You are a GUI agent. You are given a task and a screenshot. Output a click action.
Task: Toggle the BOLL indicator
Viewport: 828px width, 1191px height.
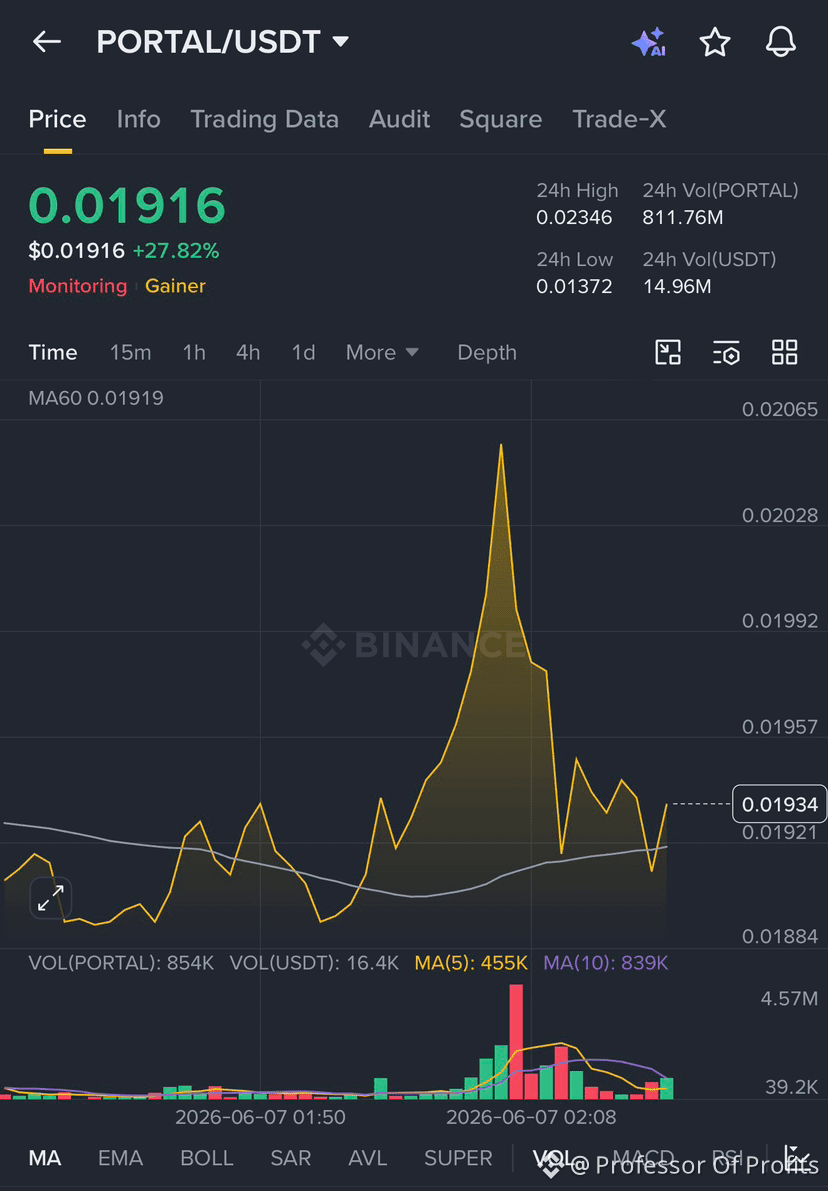pyautogui.click(x=207, y=1158)
